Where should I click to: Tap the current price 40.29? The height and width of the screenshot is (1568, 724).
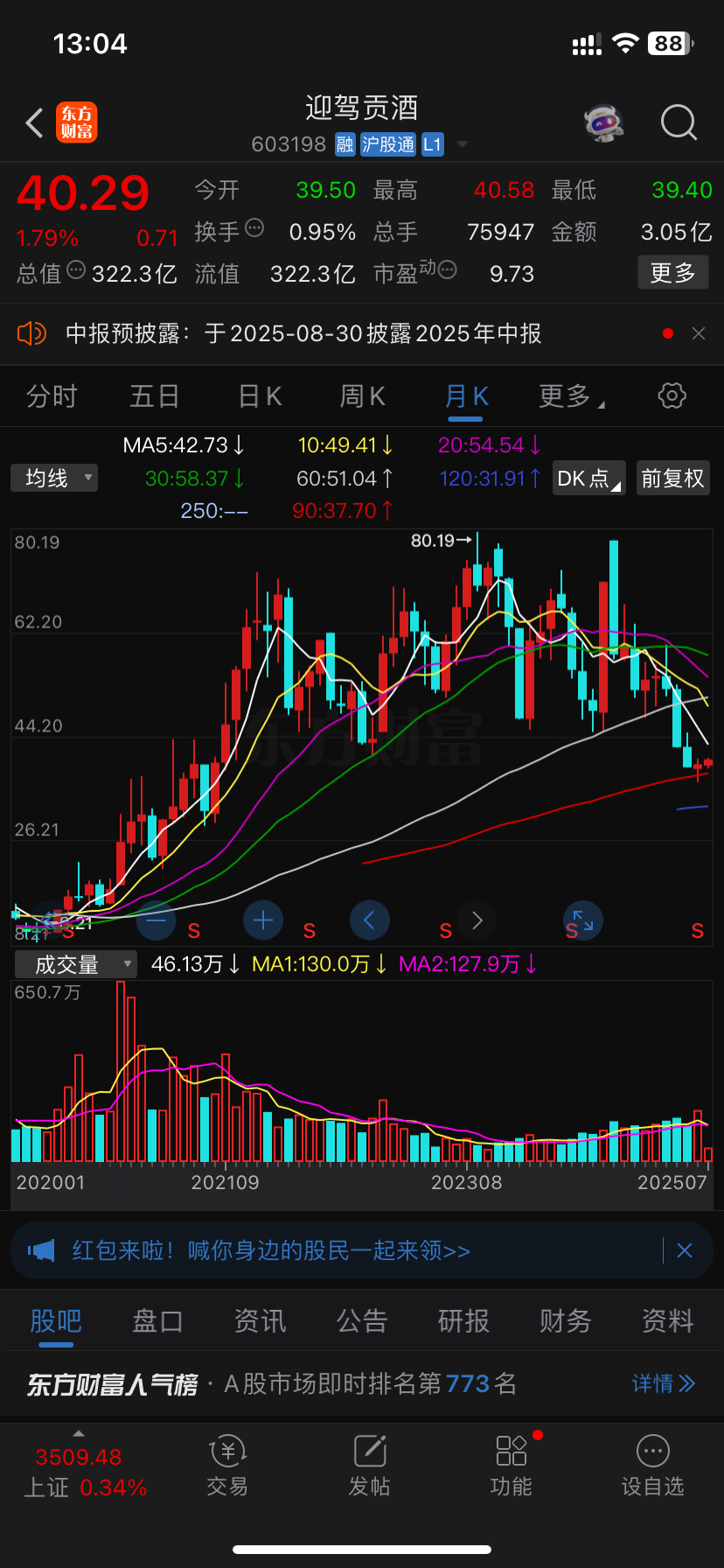[83, 193]
